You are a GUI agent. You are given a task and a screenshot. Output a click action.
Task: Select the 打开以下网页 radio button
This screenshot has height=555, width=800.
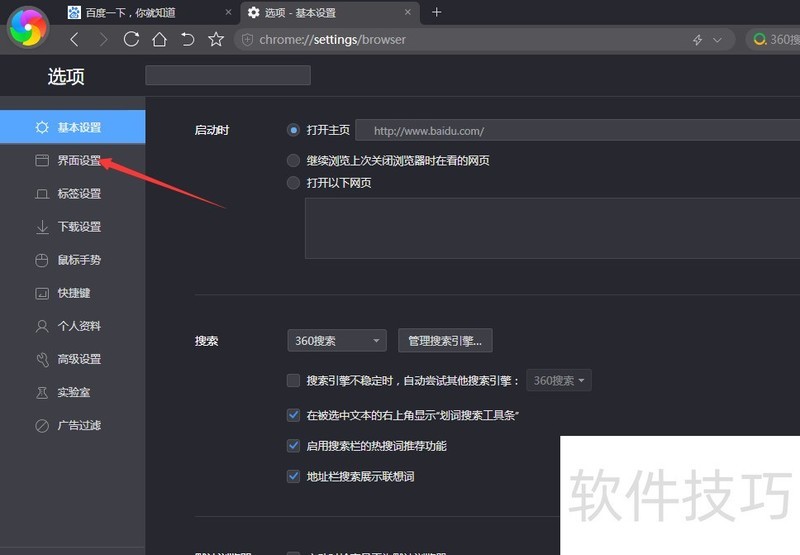point(293,183)
